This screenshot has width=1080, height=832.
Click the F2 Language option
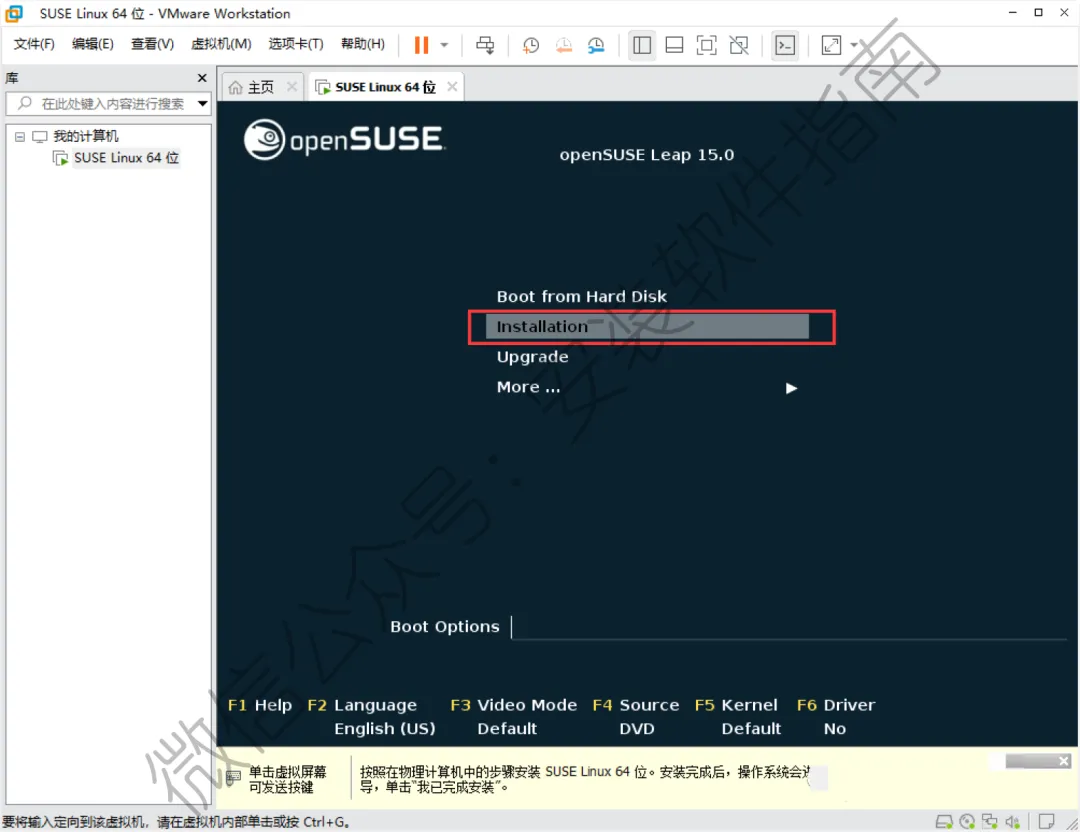(362, 705)
